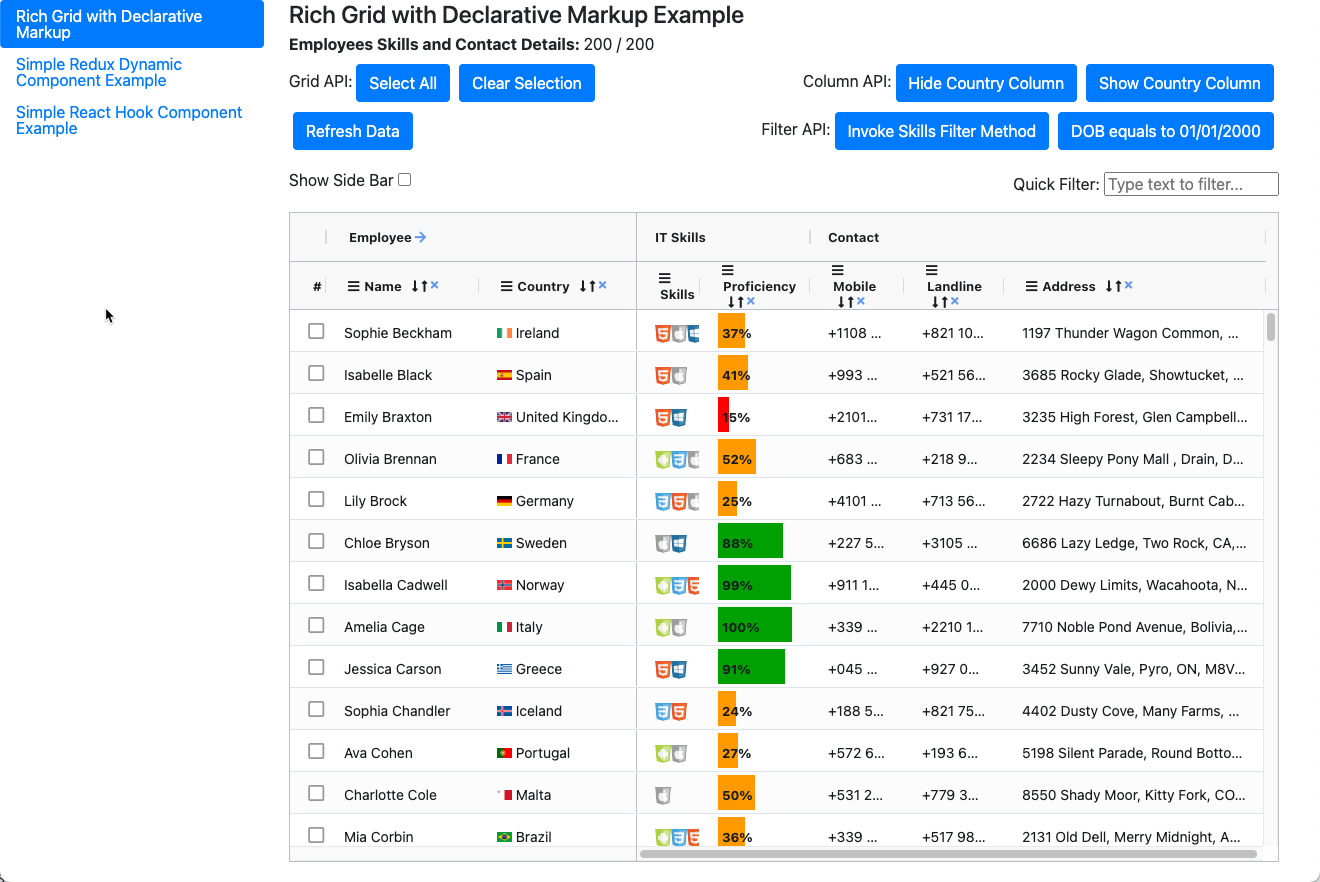This screenshot has width=1320, height=882.
Task: Sort the Address column using its ascending arrow
Action: [x=1118, y=286]
